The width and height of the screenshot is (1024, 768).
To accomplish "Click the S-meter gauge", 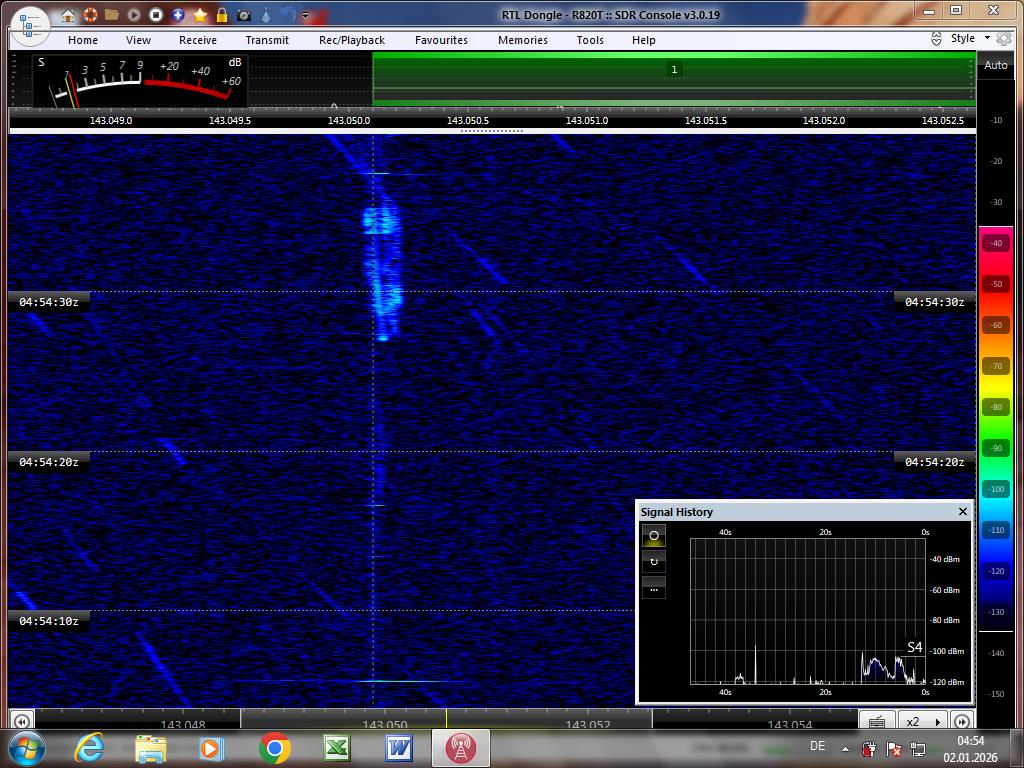I will pos(140,81).
